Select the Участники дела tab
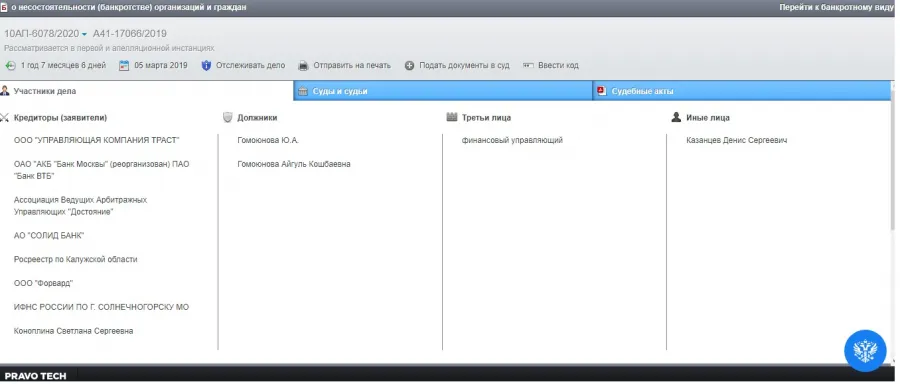This screenshot has width=900, height=384. [x=146, y=91]
